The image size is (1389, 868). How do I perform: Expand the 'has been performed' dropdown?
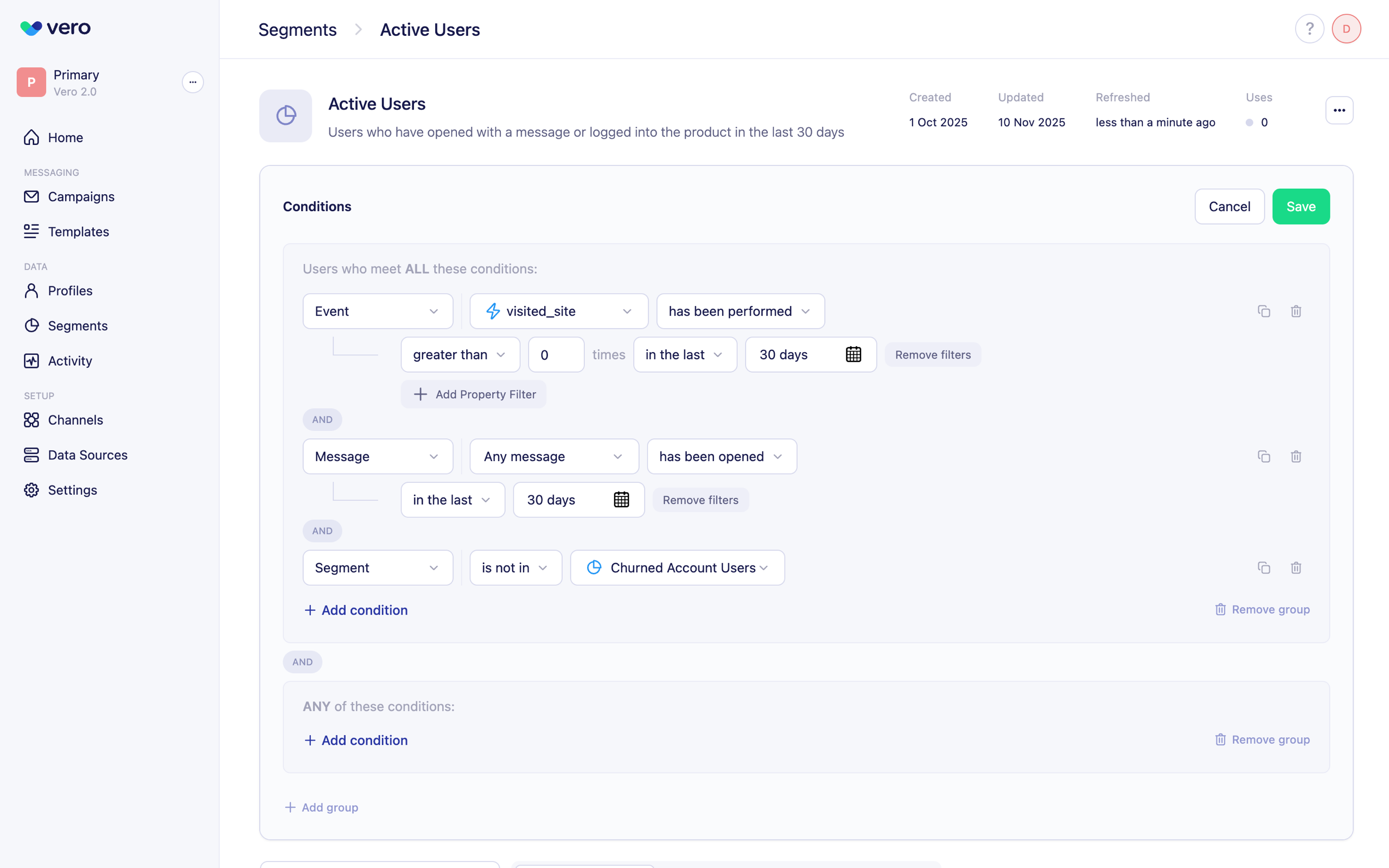pyautogui.click(x=740, y=311)
